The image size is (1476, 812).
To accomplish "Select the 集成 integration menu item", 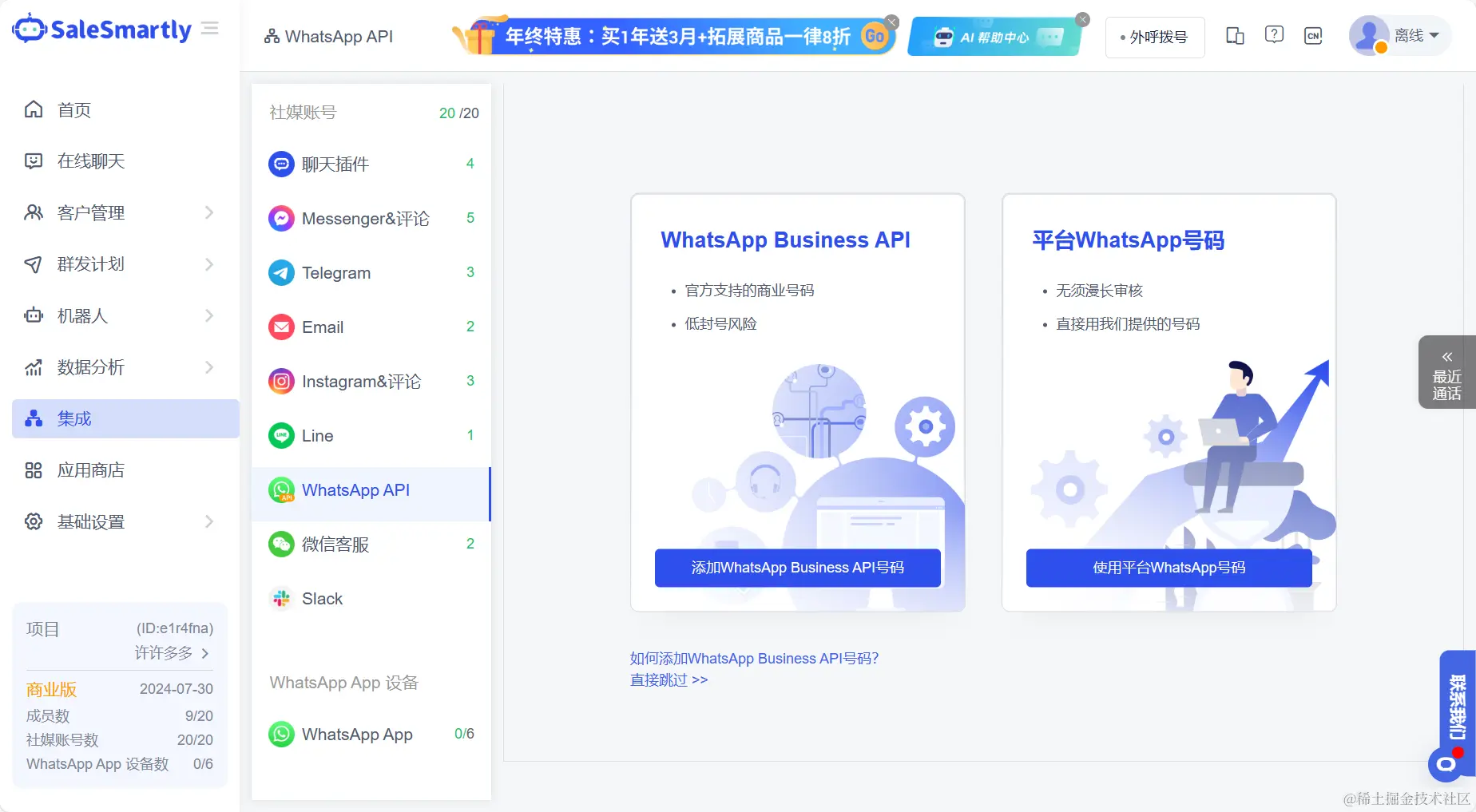I will pyautogui.click(x=125, y=418).
